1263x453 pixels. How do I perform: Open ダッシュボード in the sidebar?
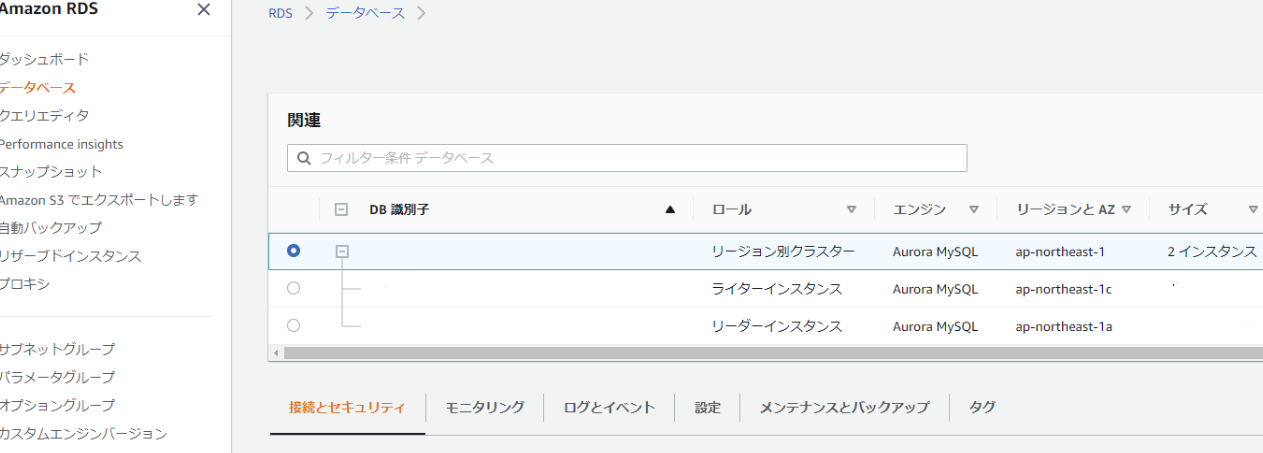[x=43, y=59]
